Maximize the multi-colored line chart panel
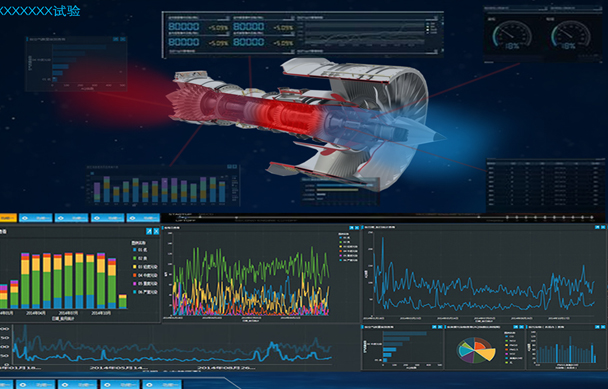The width and height of the screenshot is (608, 389). [x=351, y=228]
